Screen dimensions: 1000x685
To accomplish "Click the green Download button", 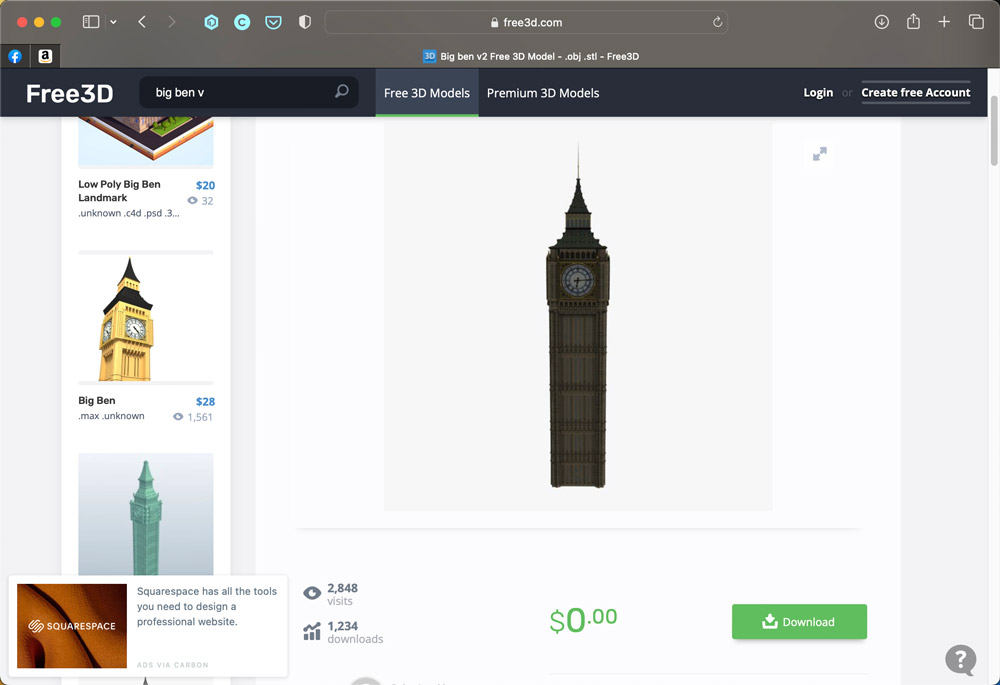I will (x=799, y=621).
